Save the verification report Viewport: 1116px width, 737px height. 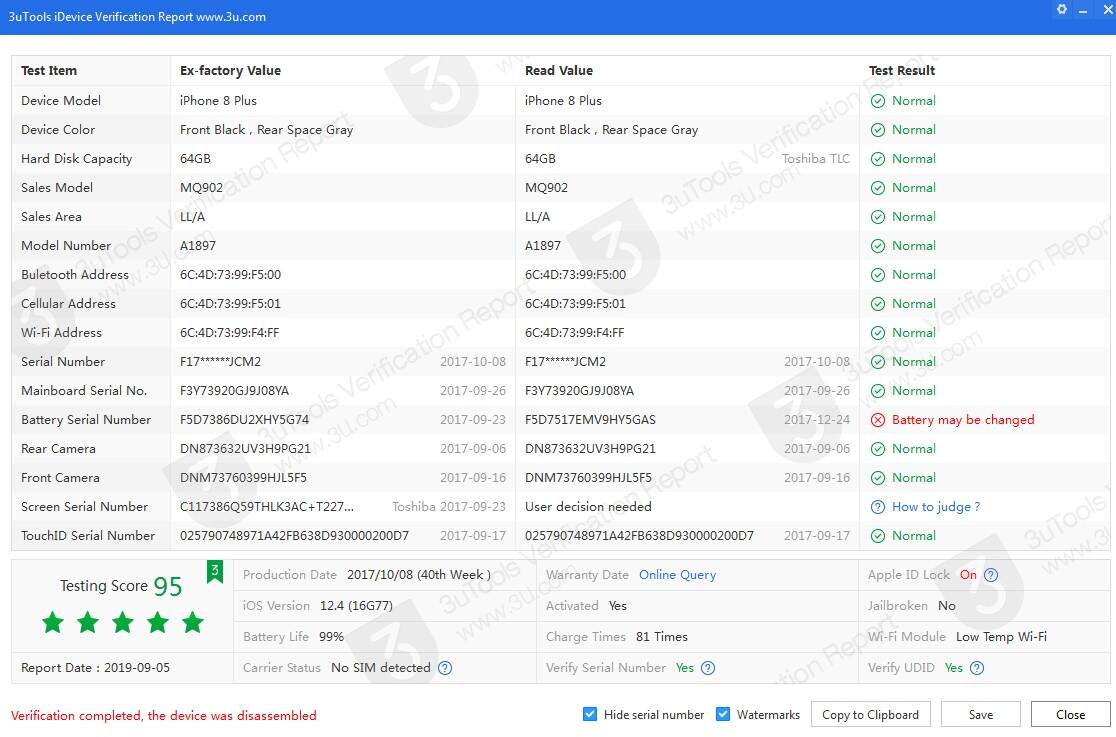[x=980, y=714]
